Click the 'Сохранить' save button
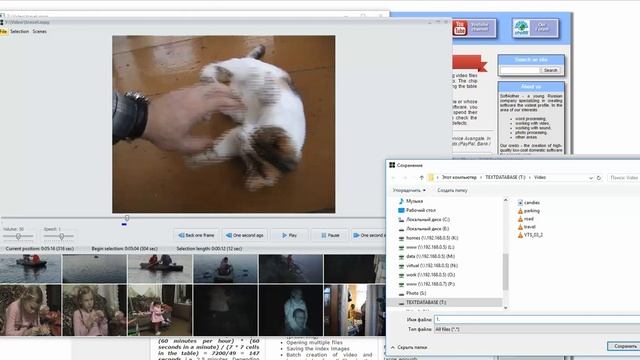The height and width of the screenshot is (360, 640). (x=624, y=346)
